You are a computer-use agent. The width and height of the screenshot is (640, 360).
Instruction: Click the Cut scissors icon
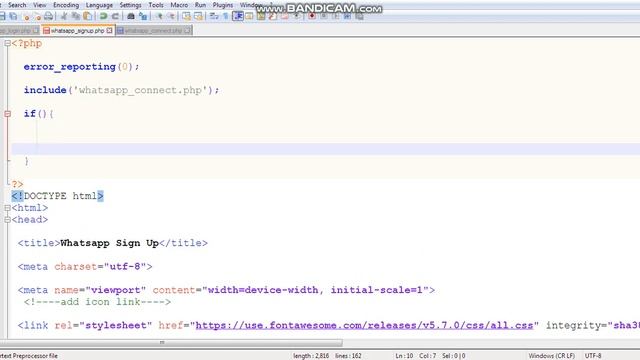coord(63,16)
